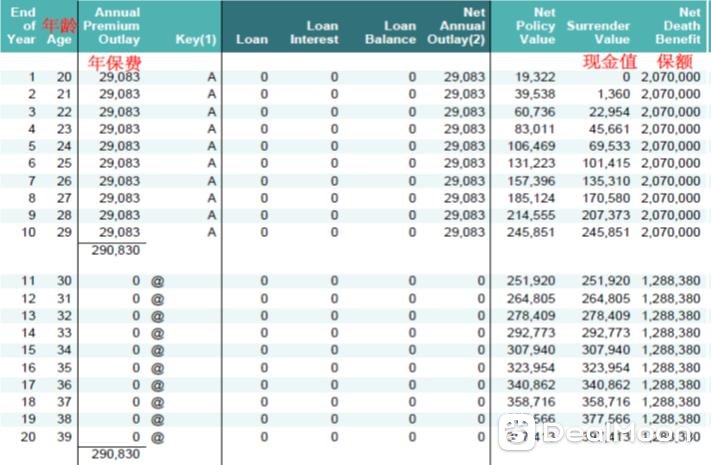This screenshot has width=711, height=465.
Task: Click the bottom premium total 290,830
Action: (x=116, y=454)
